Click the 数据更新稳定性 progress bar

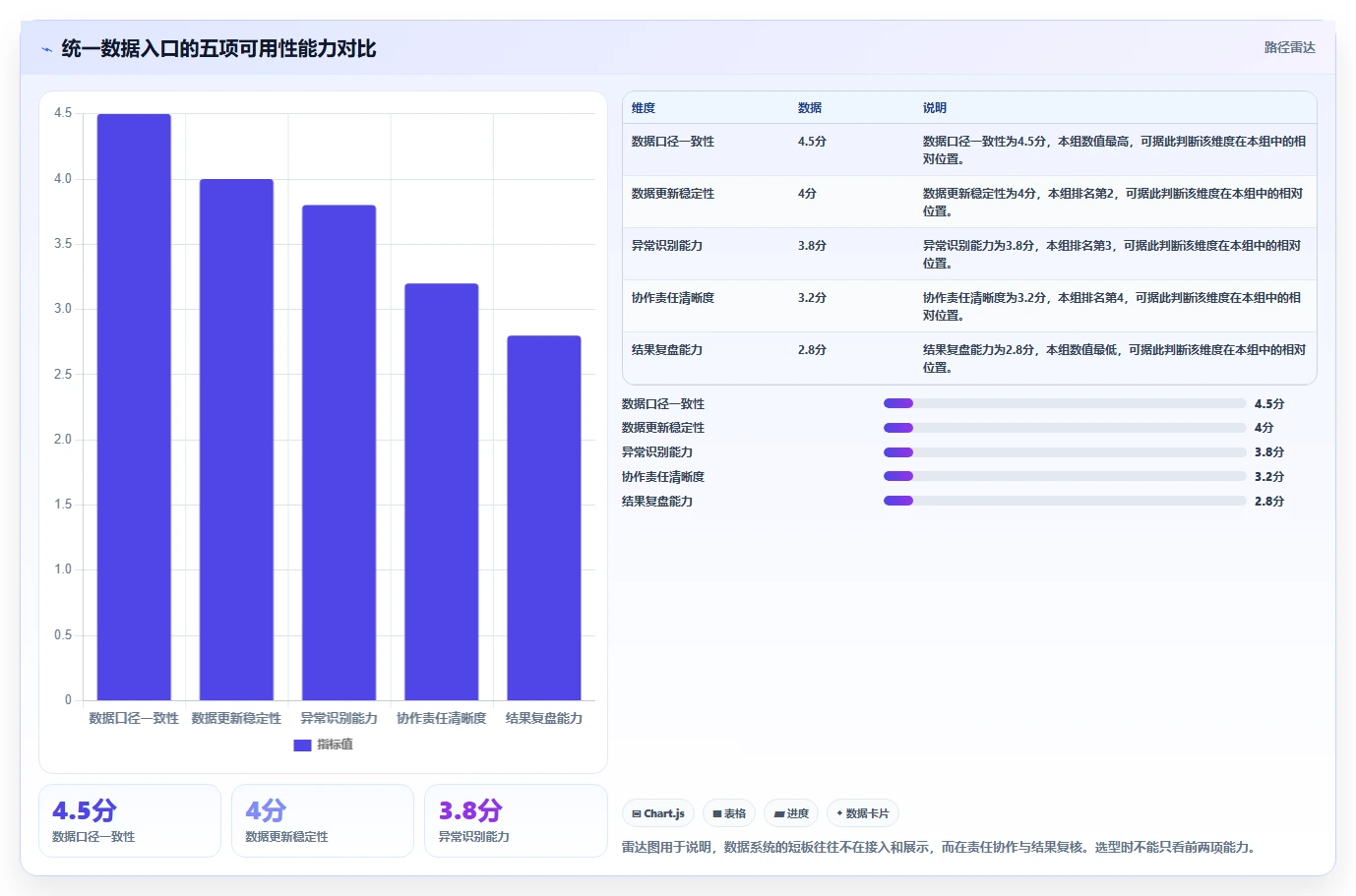[1065, 428]
